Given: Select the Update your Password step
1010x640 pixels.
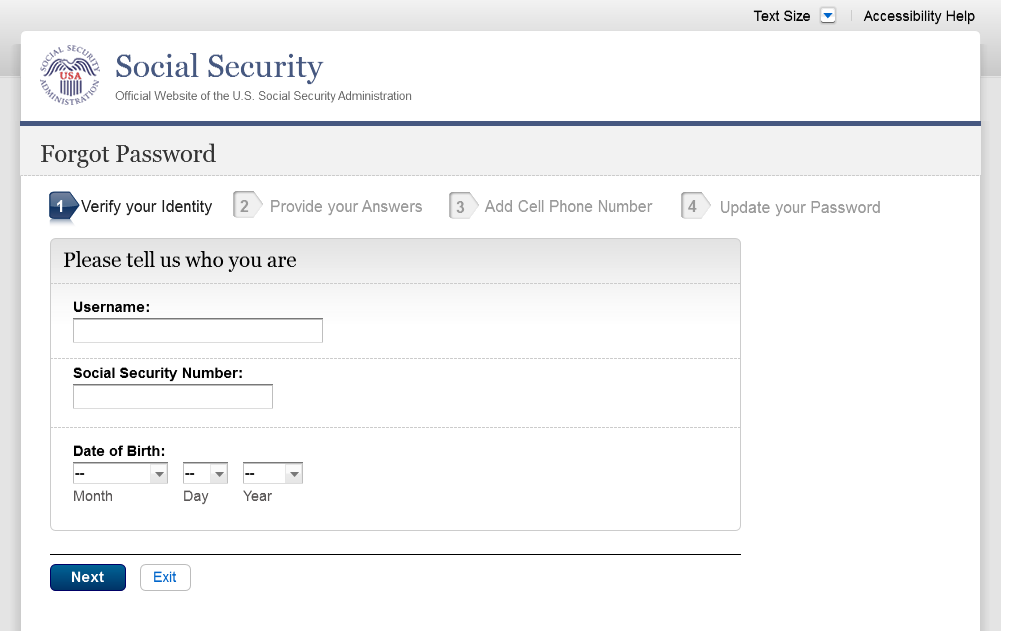Looking at the screenshot, I should pos(800,208).
